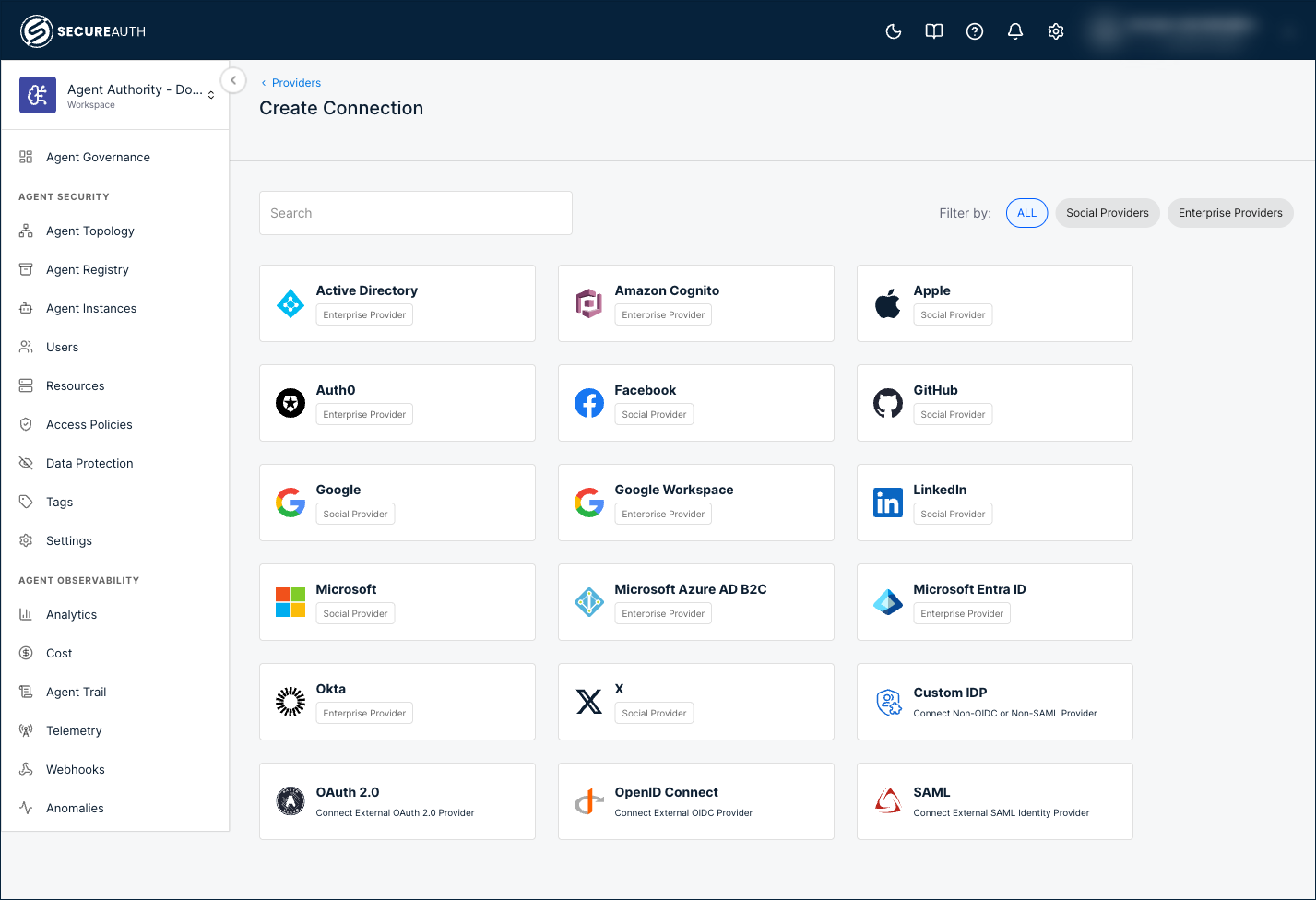Screen dimensions: 1316x900
Task: Select the Auth0 logo
Action: point(290,403)
